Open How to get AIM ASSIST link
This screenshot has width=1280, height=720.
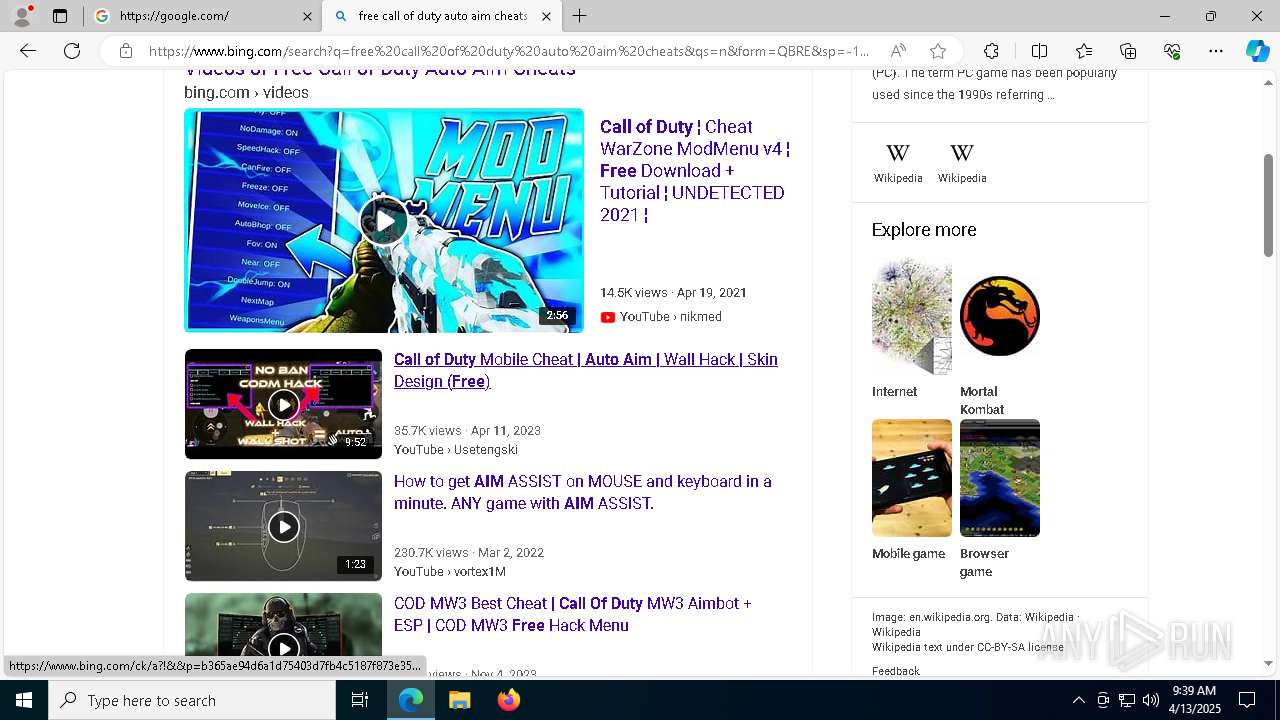tap(583, 492)
